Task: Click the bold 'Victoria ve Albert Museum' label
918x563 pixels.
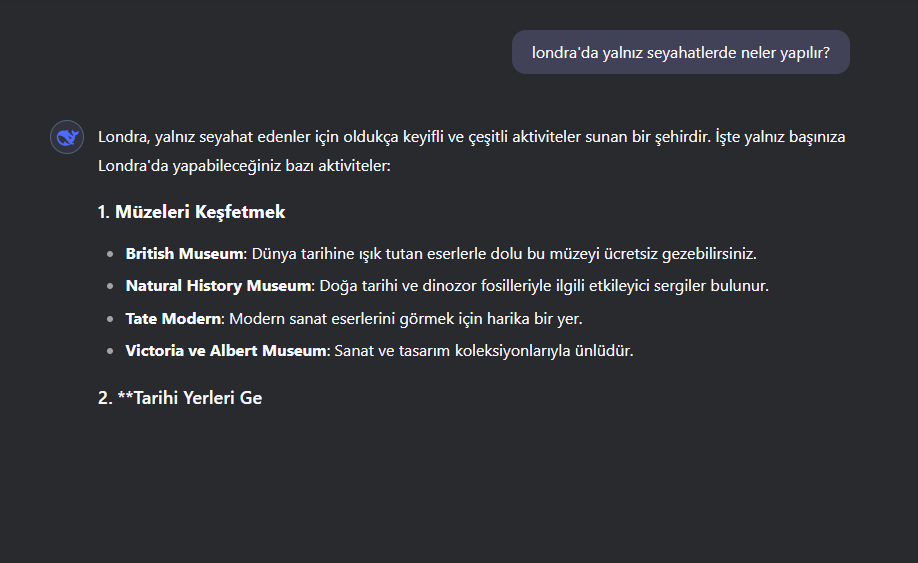Action: coord(225,351)
